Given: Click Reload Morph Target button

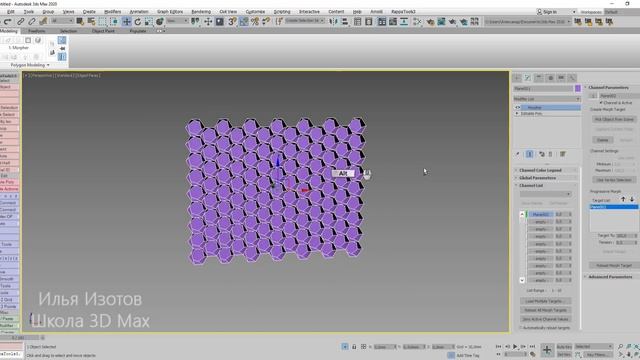Looking at the screenshot, I should pos(614,265).
